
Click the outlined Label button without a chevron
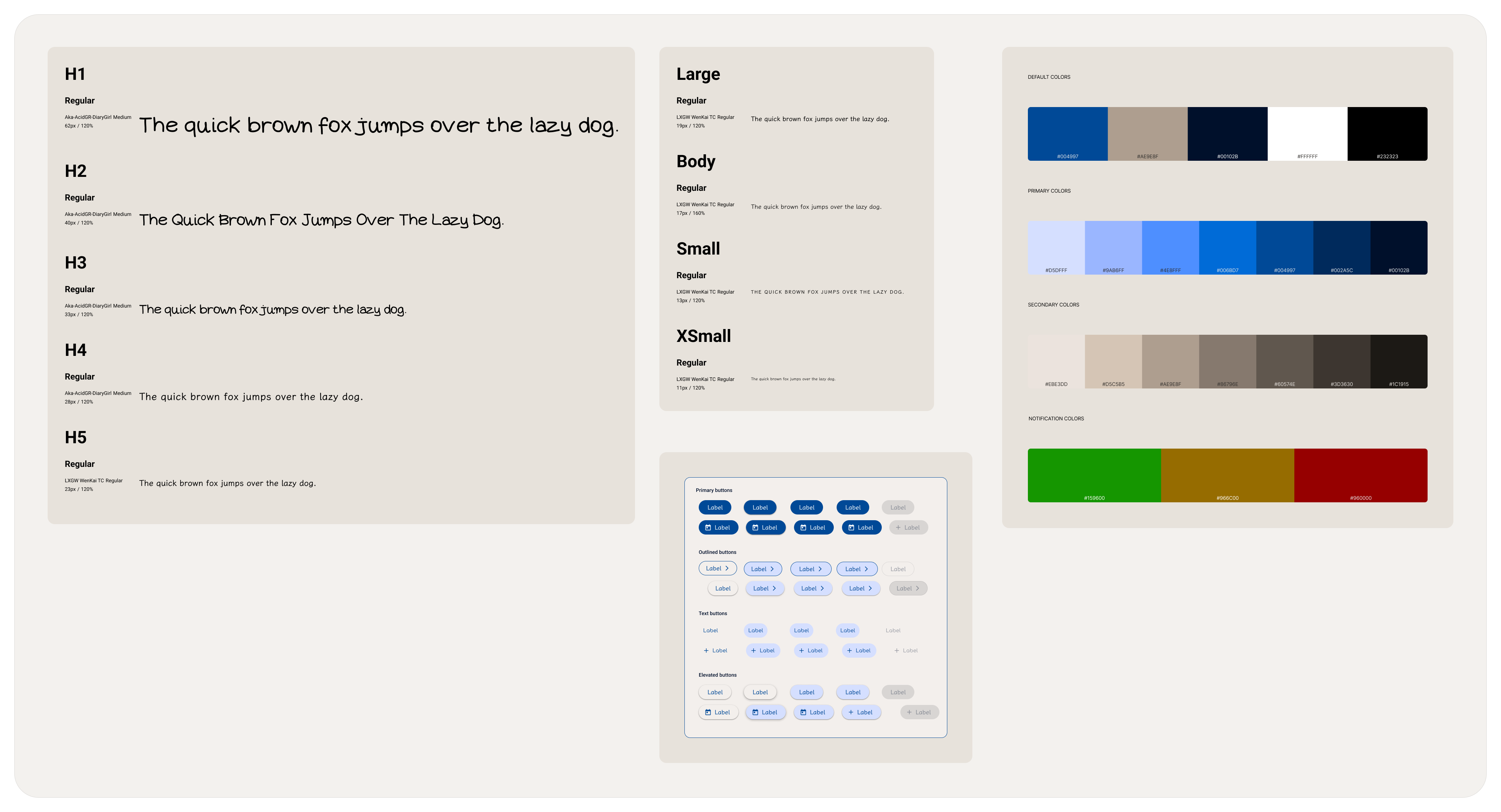[723, 588]
